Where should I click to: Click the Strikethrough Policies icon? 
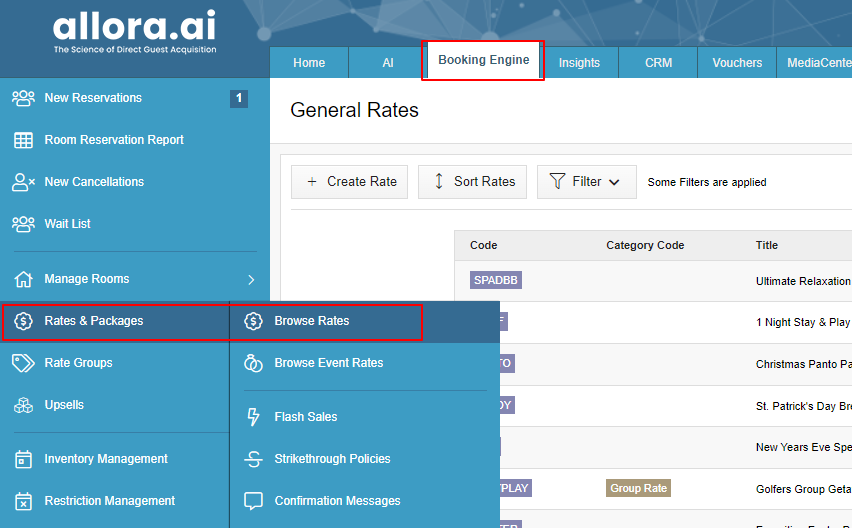tap(253, 459)
